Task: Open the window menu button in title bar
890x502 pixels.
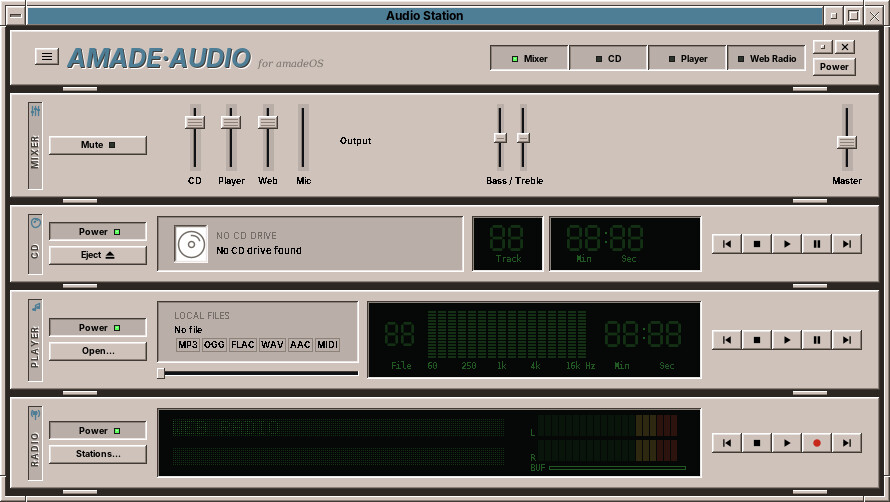Action: point(16,15)
